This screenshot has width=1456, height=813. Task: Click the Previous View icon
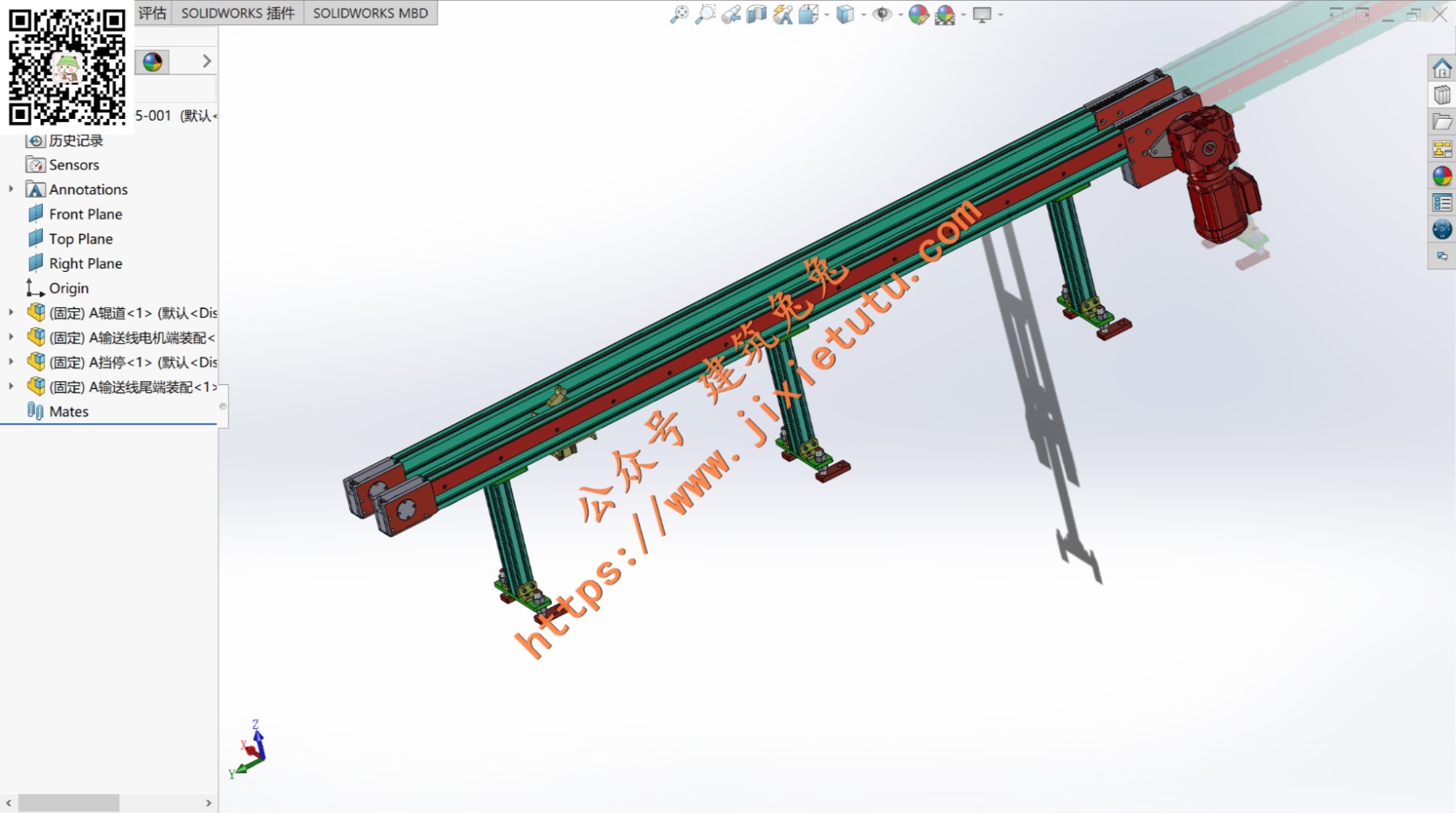pyautogui.click(x=731, y=15)
